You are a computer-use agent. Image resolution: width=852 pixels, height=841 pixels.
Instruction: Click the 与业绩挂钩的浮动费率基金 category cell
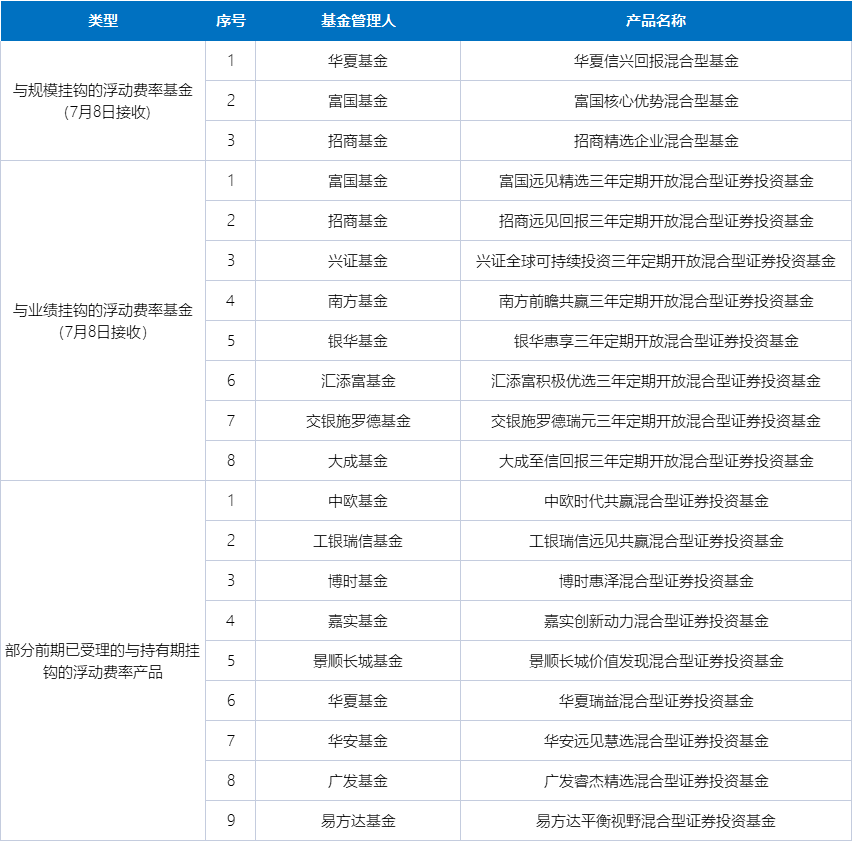point(103,321)
